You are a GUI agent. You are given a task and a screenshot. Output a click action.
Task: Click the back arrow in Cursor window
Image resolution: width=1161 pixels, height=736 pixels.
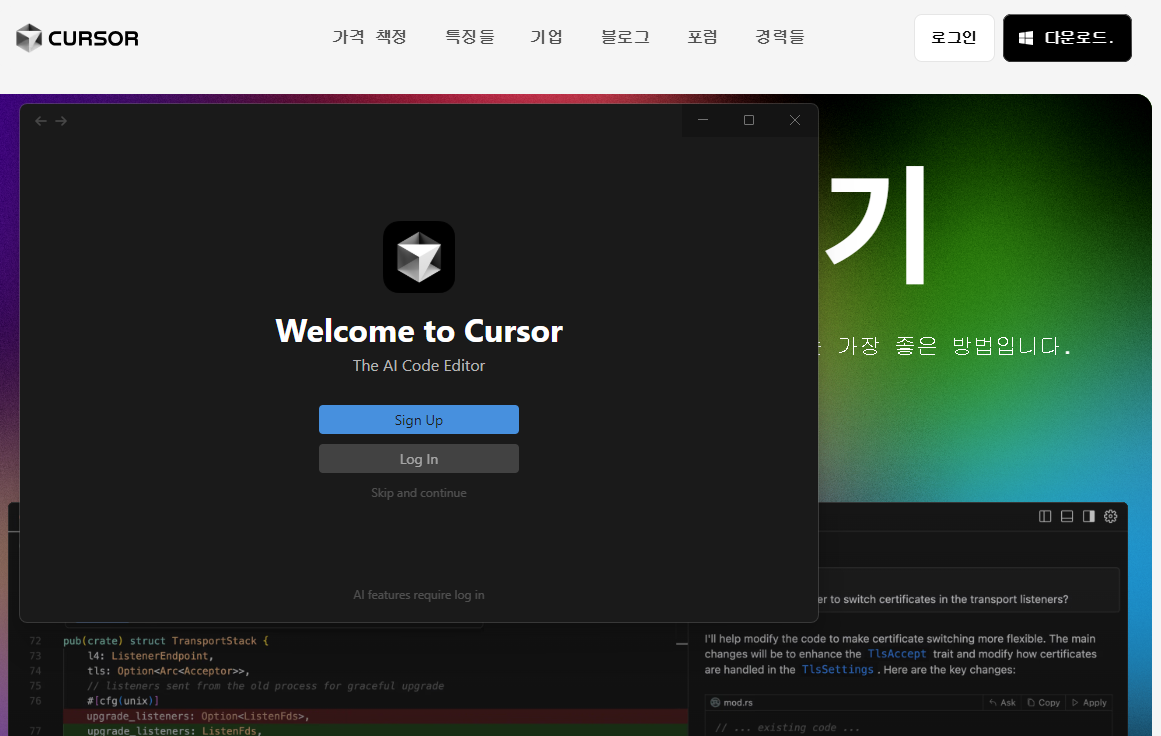pyautogui.click(x=41, y=121)
